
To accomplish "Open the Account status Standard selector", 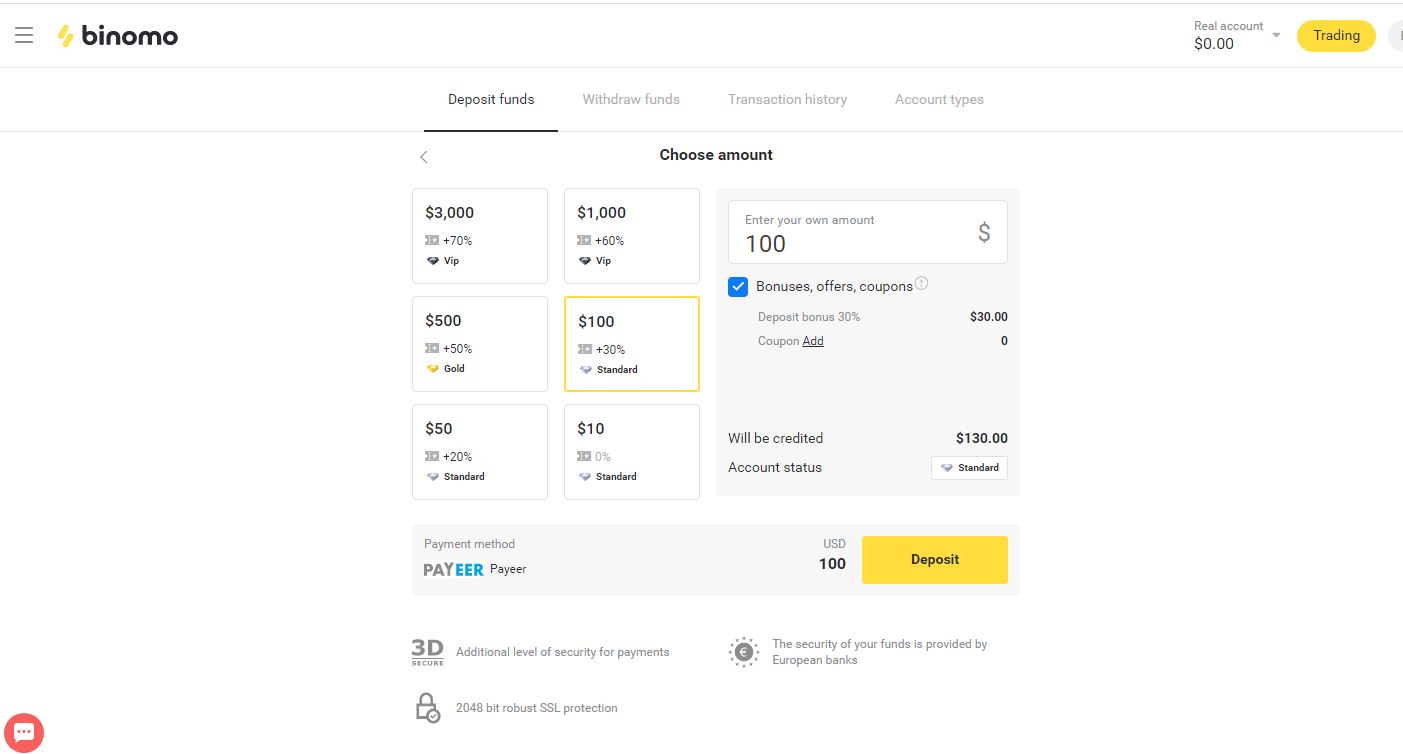I will click(969, 467).
